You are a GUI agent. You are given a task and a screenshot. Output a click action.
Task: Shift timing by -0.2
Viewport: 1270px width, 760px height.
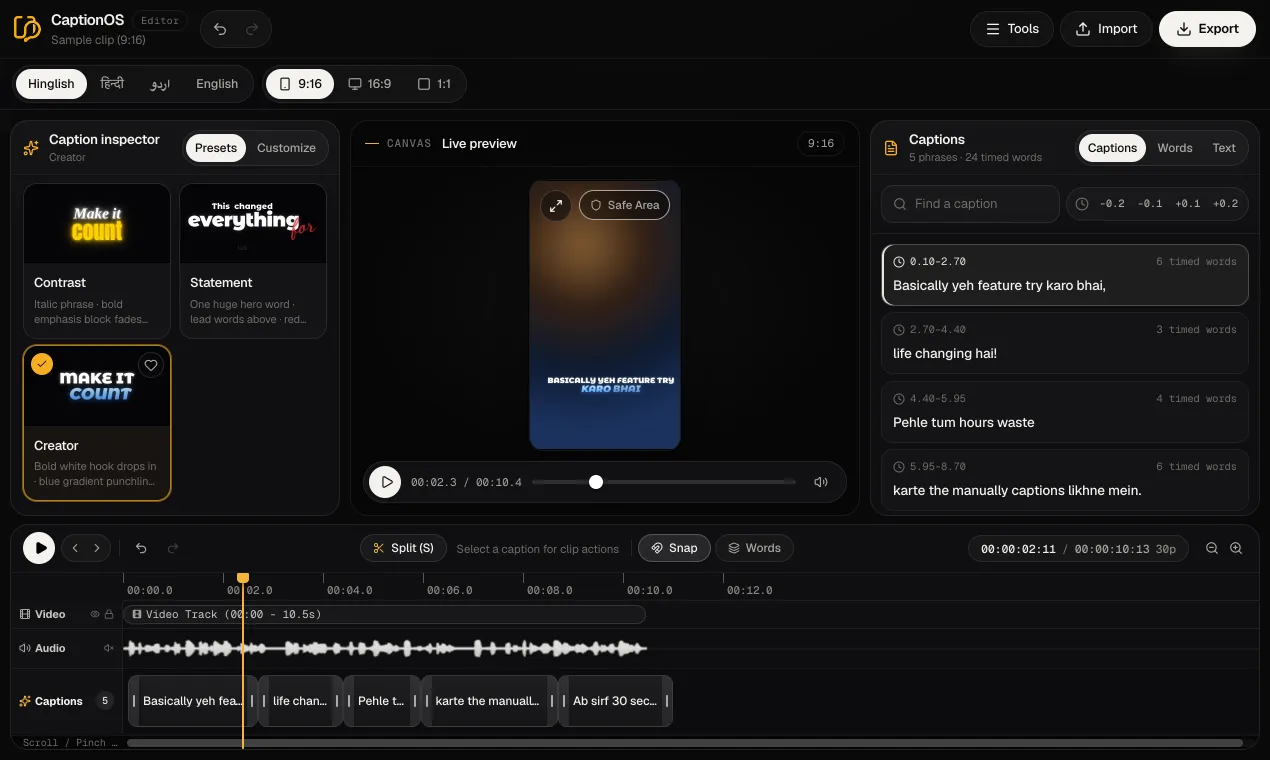click(1112, 204)
